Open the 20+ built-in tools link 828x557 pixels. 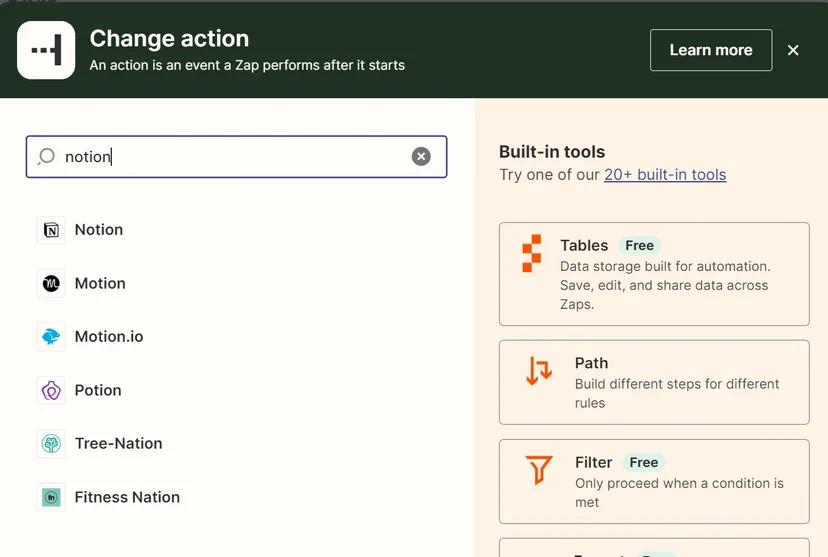(665, 175)
